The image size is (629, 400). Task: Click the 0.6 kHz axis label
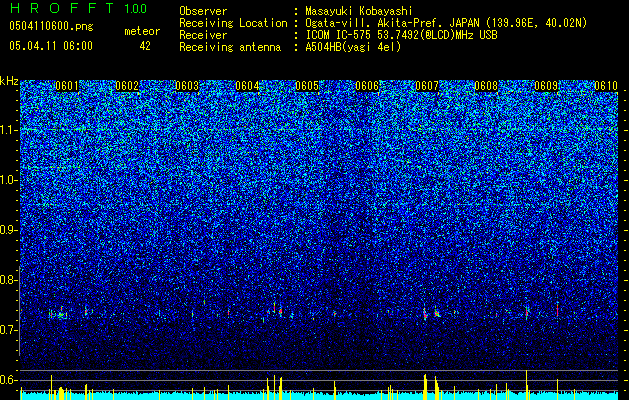(8, 380)
